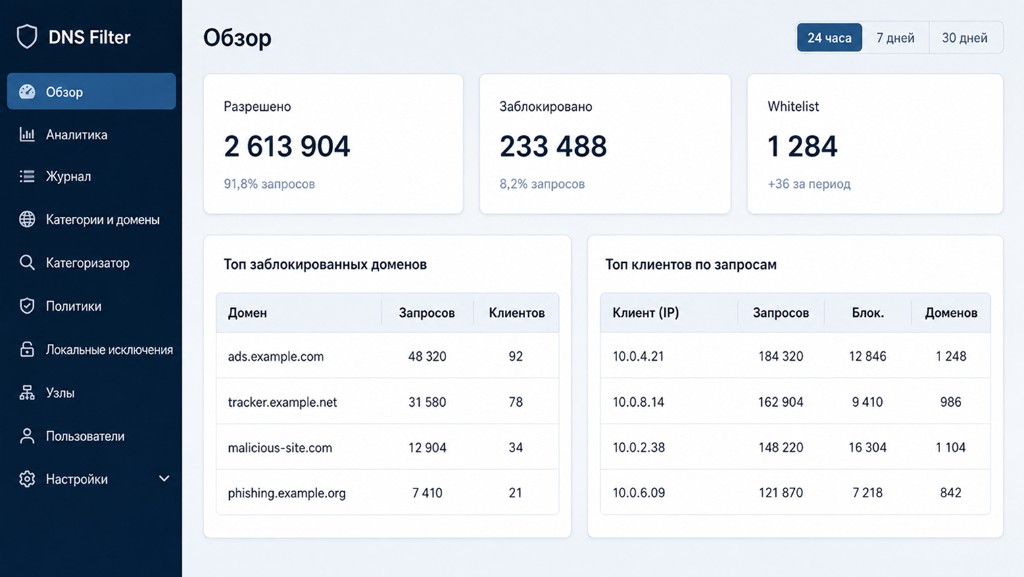Image resolution: width=1024 pixels, height=577 pixels.
Task: Open the globe icon for Категории и домены
Action: pyautogui.click(x=27, y=219)
